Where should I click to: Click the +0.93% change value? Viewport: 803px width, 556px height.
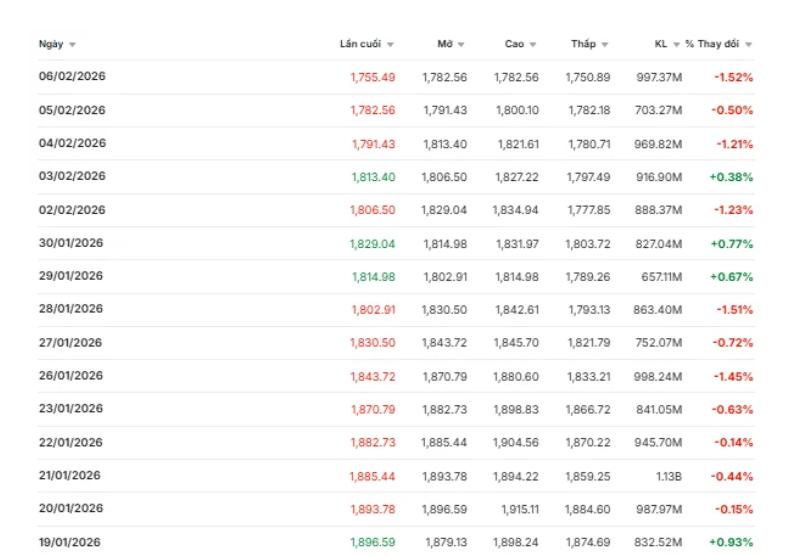731,542
